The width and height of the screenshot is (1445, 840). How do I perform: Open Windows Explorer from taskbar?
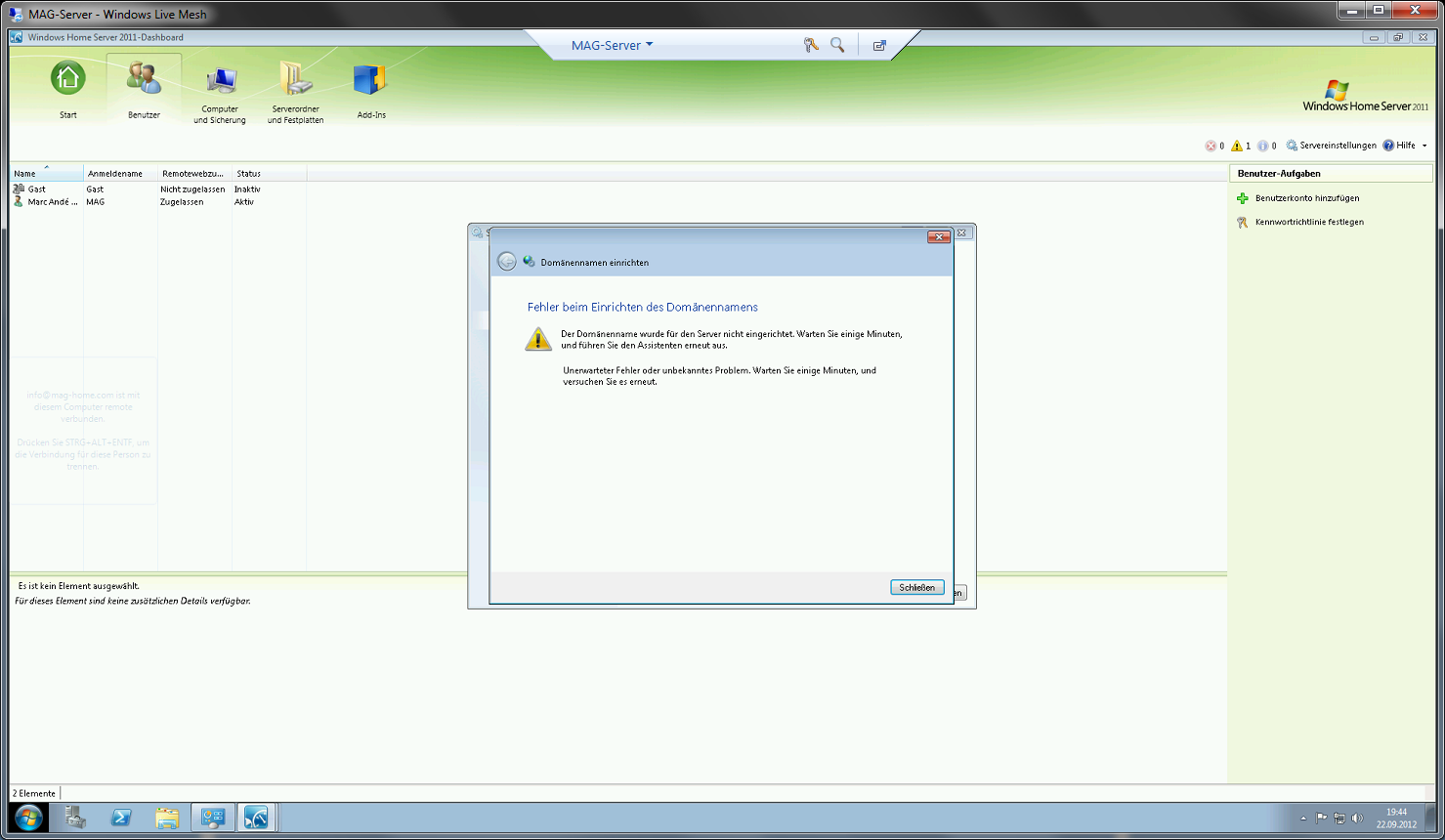[x=167, y=818]
